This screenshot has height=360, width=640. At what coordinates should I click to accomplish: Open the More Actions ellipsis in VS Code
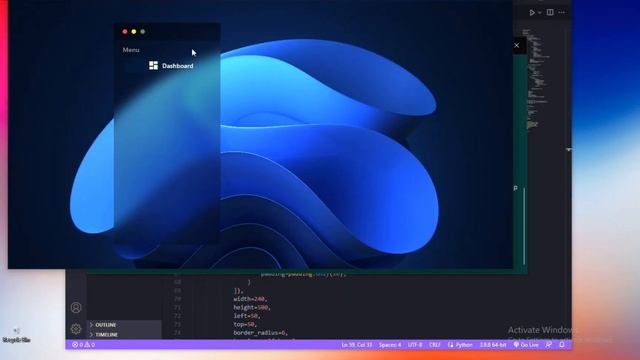click(562, 13)
